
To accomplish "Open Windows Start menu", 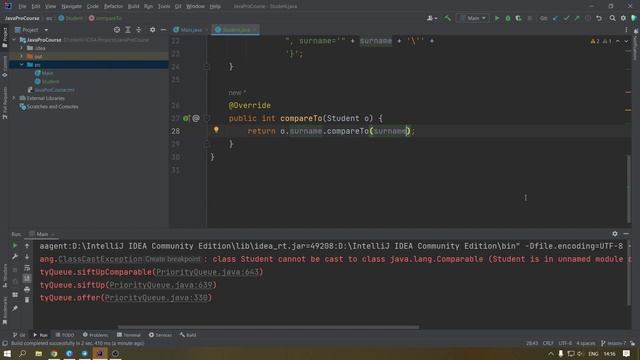I will pyautogui.click(x=7, y=353).
